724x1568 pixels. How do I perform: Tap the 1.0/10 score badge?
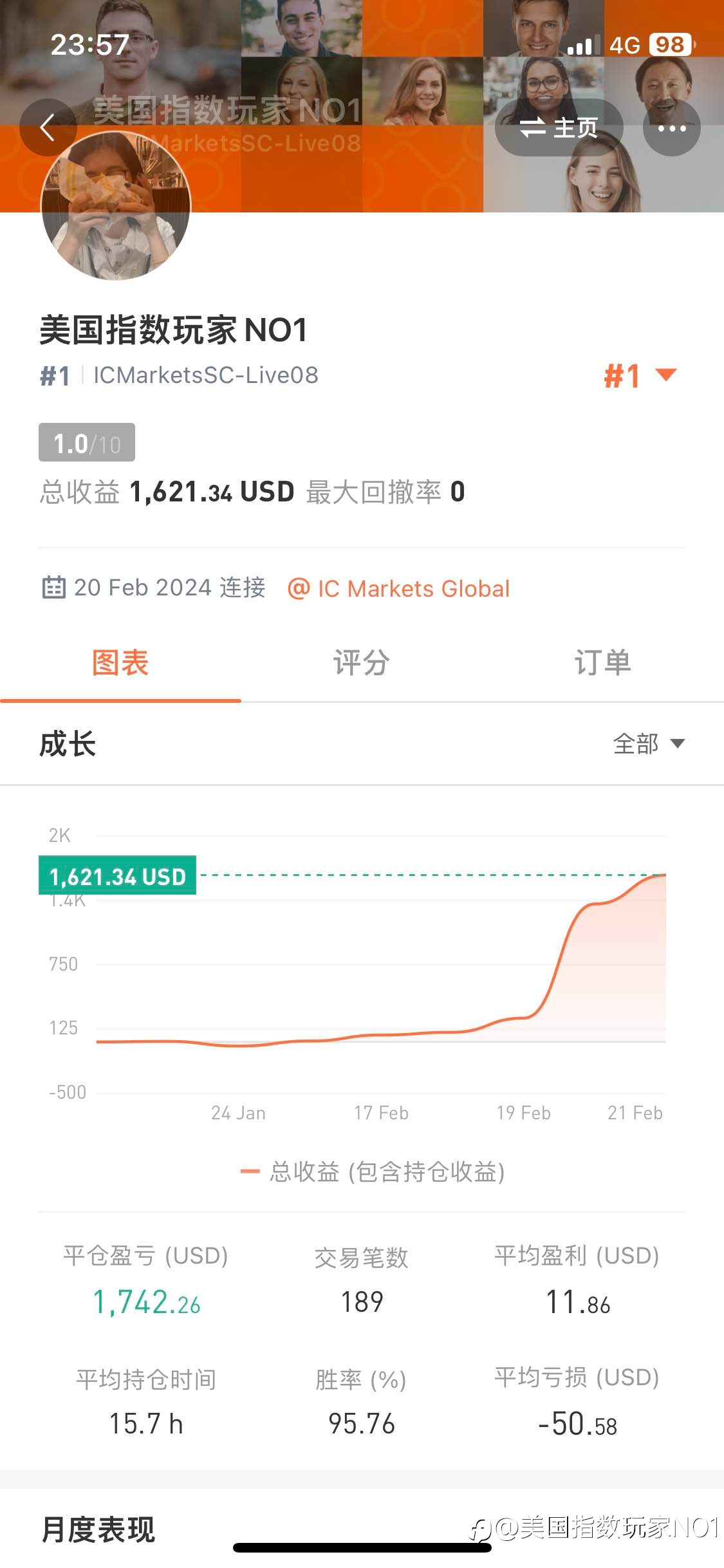coord(87,442)
